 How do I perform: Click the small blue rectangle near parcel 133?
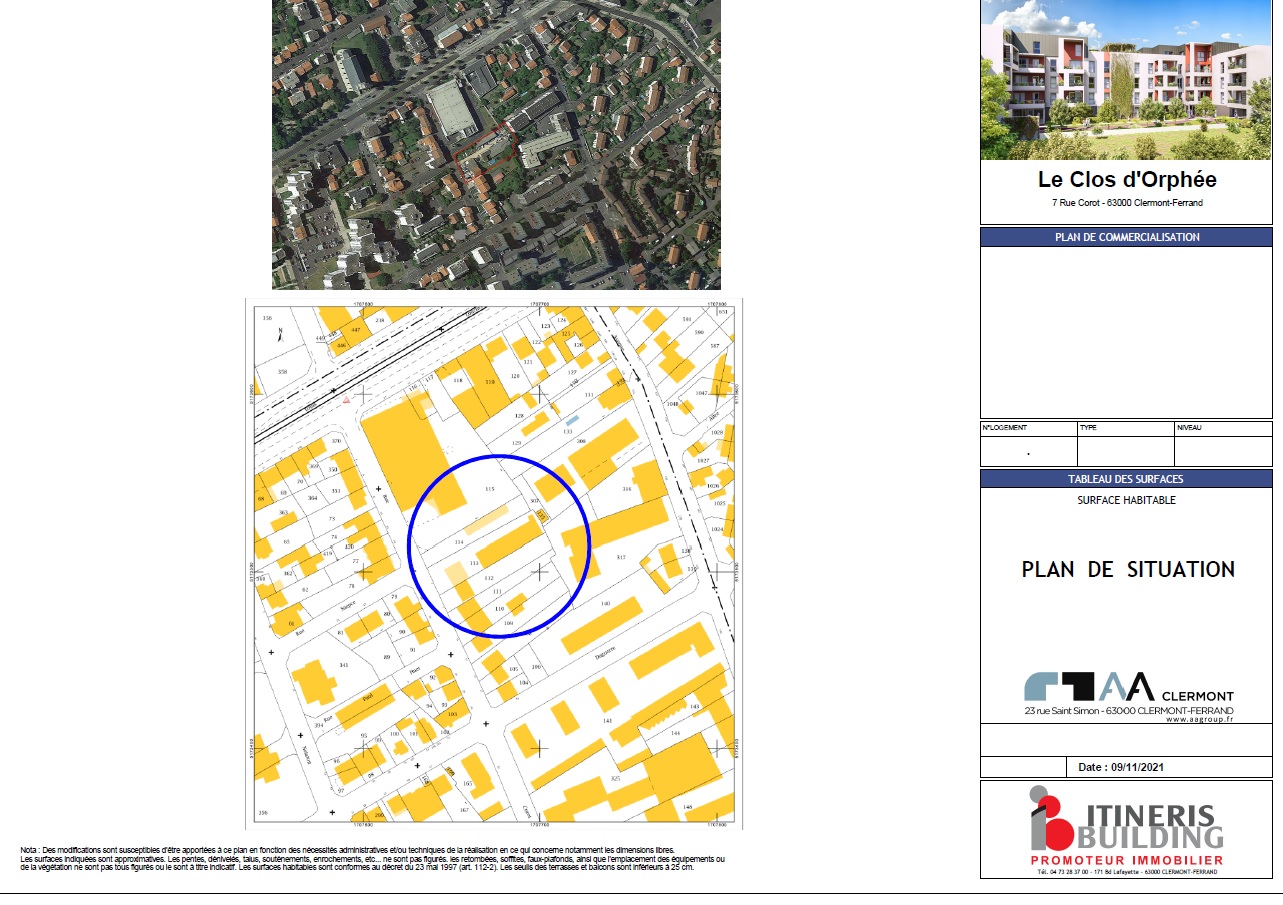(x=571, y=421)
